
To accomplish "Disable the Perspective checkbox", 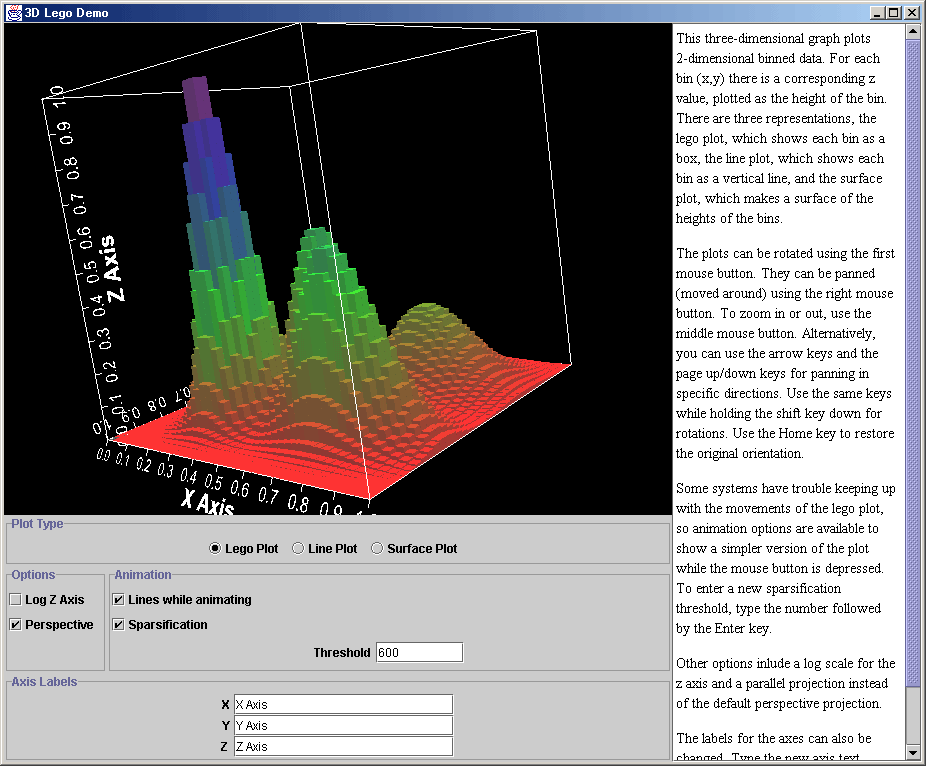I will 16,625.
